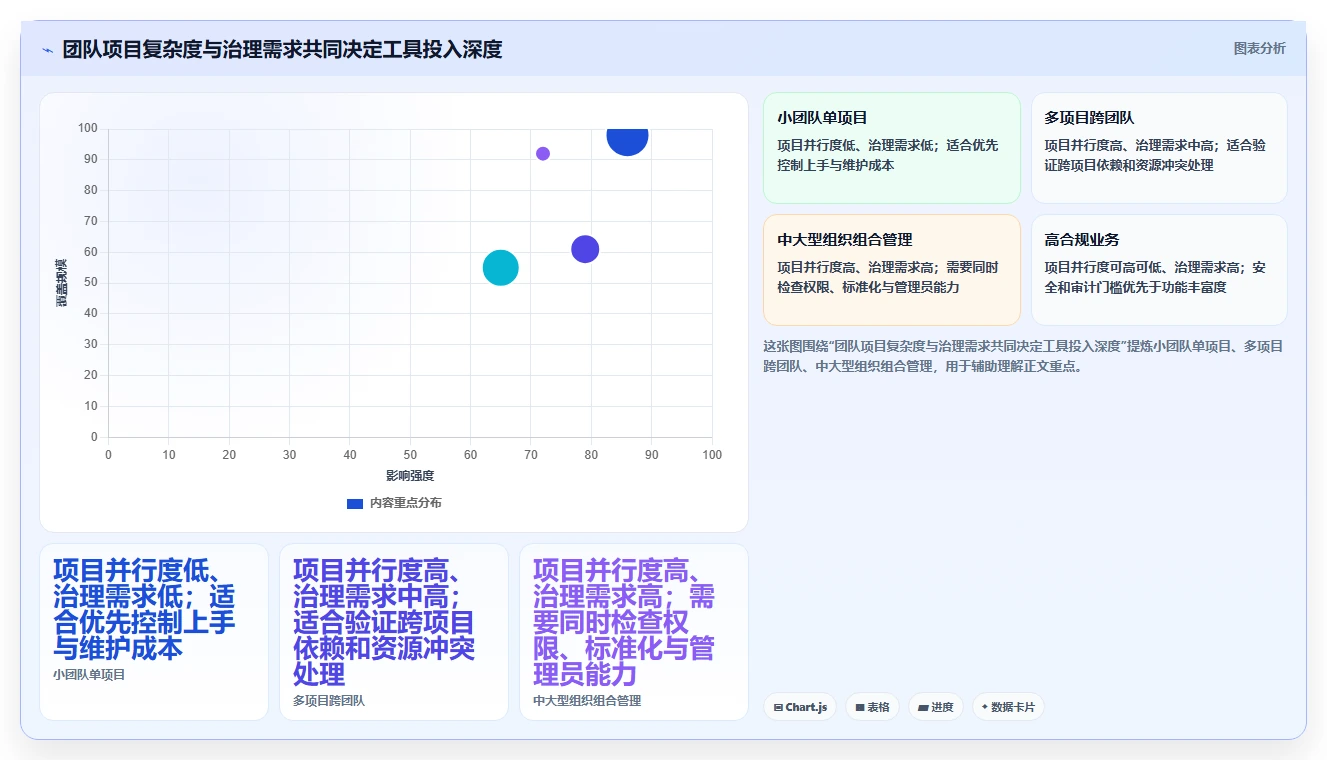Click the 这张图围绕 description paragraph
This screenshot has height=760, width=1327.
pos(1022,356)
